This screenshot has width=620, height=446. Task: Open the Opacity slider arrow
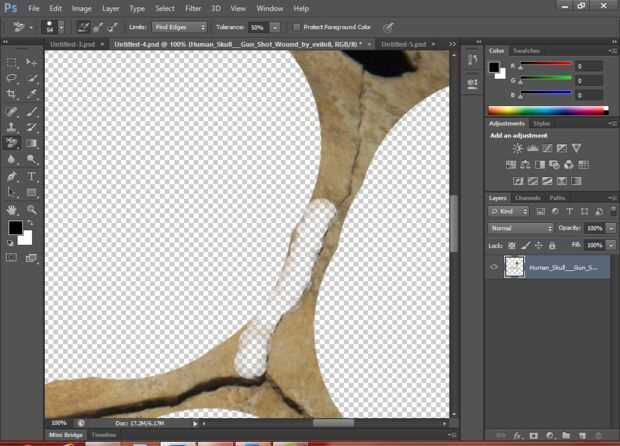click(x=612, y=228)
